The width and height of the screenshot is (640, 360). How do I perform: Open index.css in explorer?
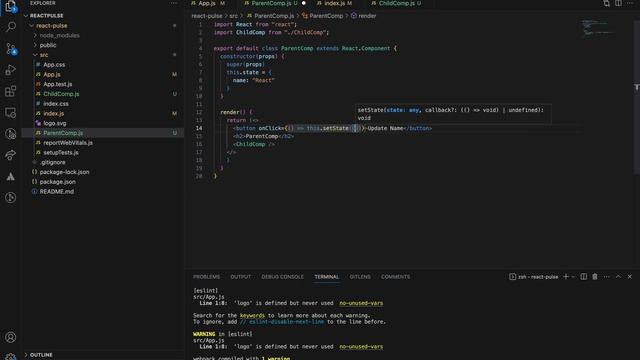[x=56, y=104]
